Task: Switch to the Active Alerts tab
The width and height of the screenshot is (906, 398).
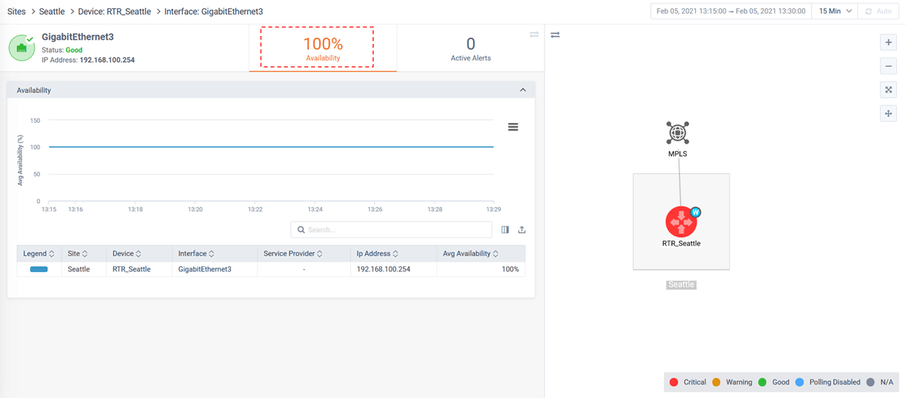Action: point(470,49)
